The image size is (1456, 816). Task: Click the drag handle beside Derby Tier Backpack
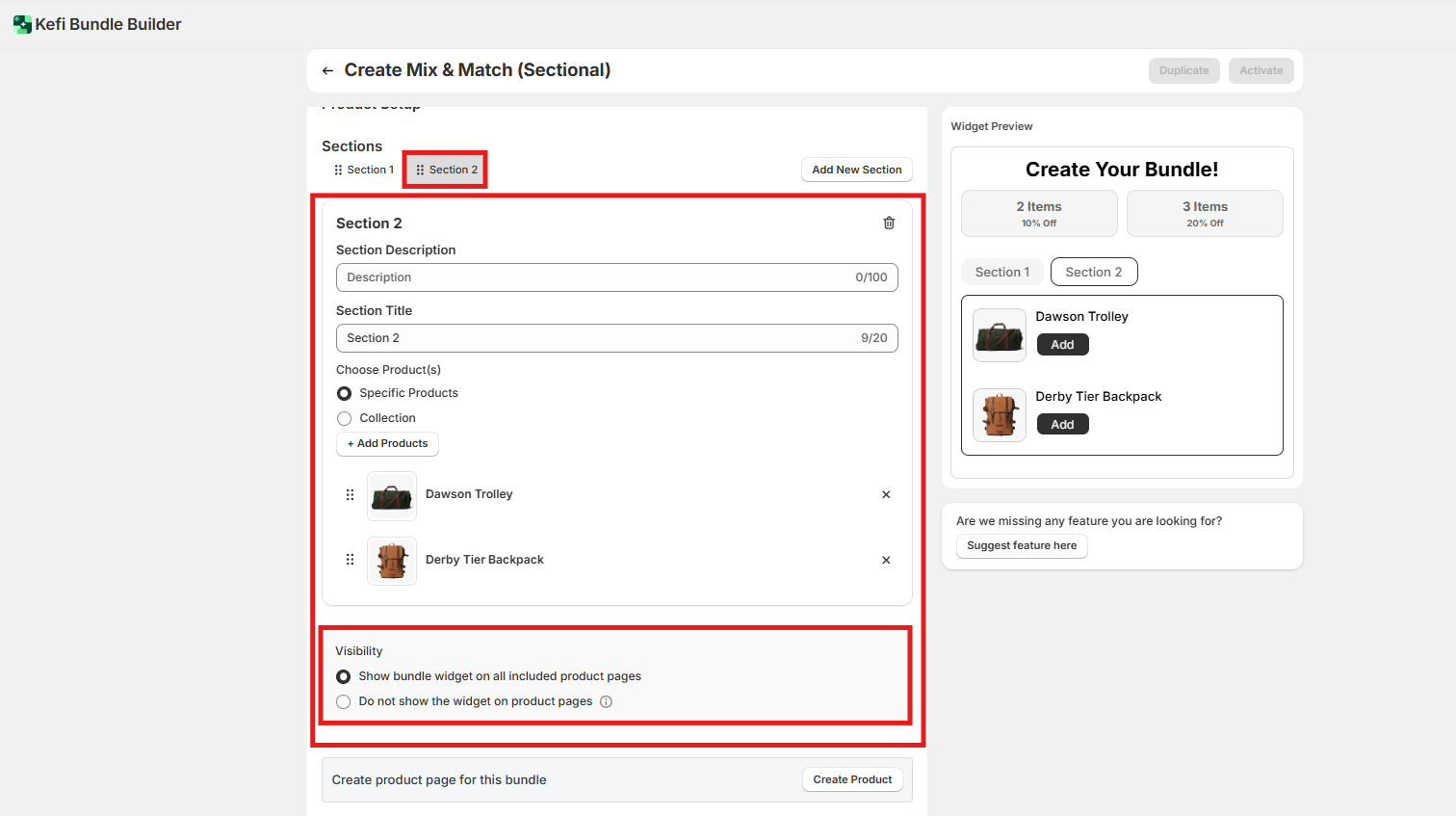click(x=350, y=560)
